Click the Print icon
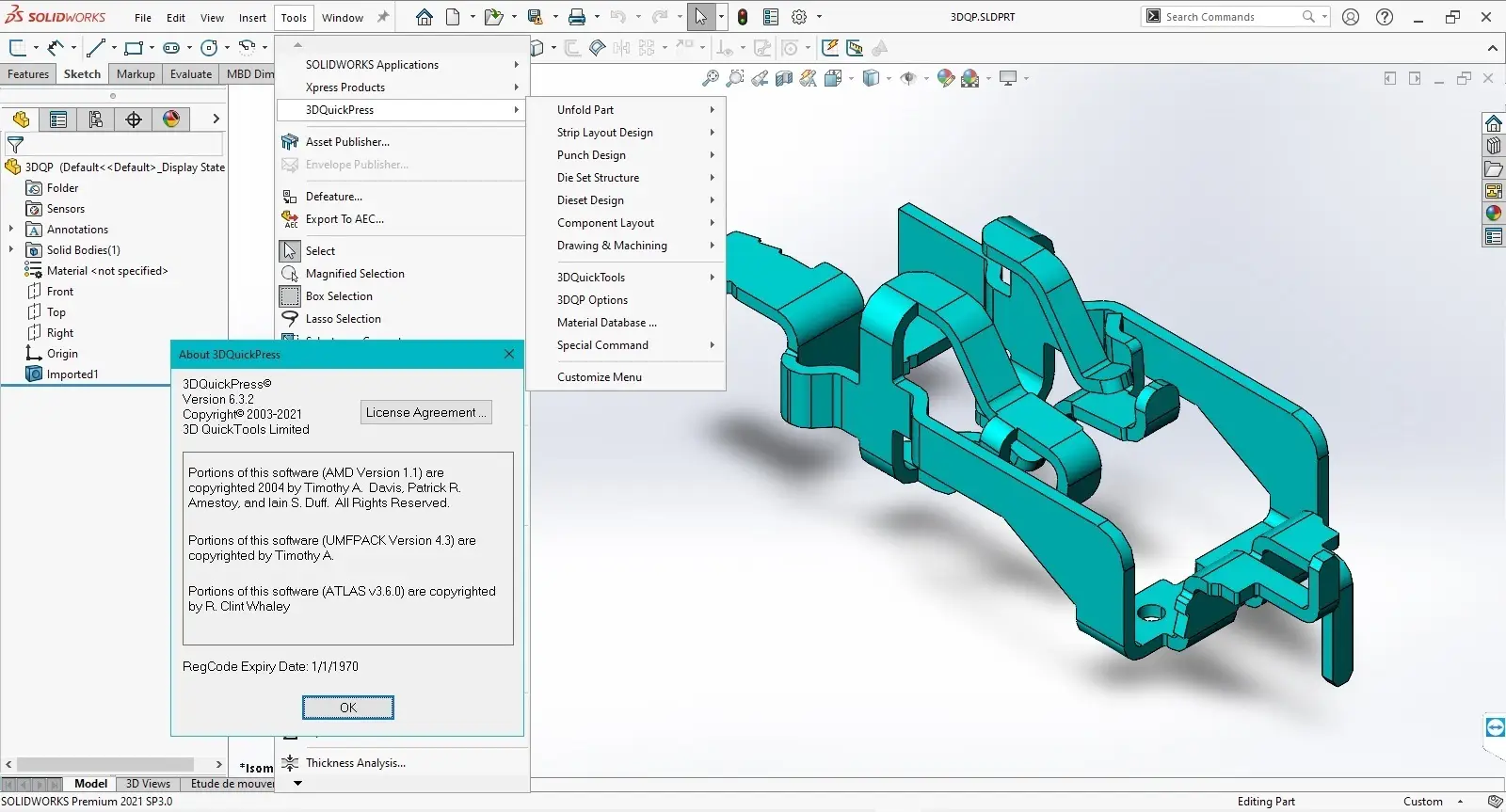Image resolution: width=1506 pixels, height=812 pixels. 577,17
